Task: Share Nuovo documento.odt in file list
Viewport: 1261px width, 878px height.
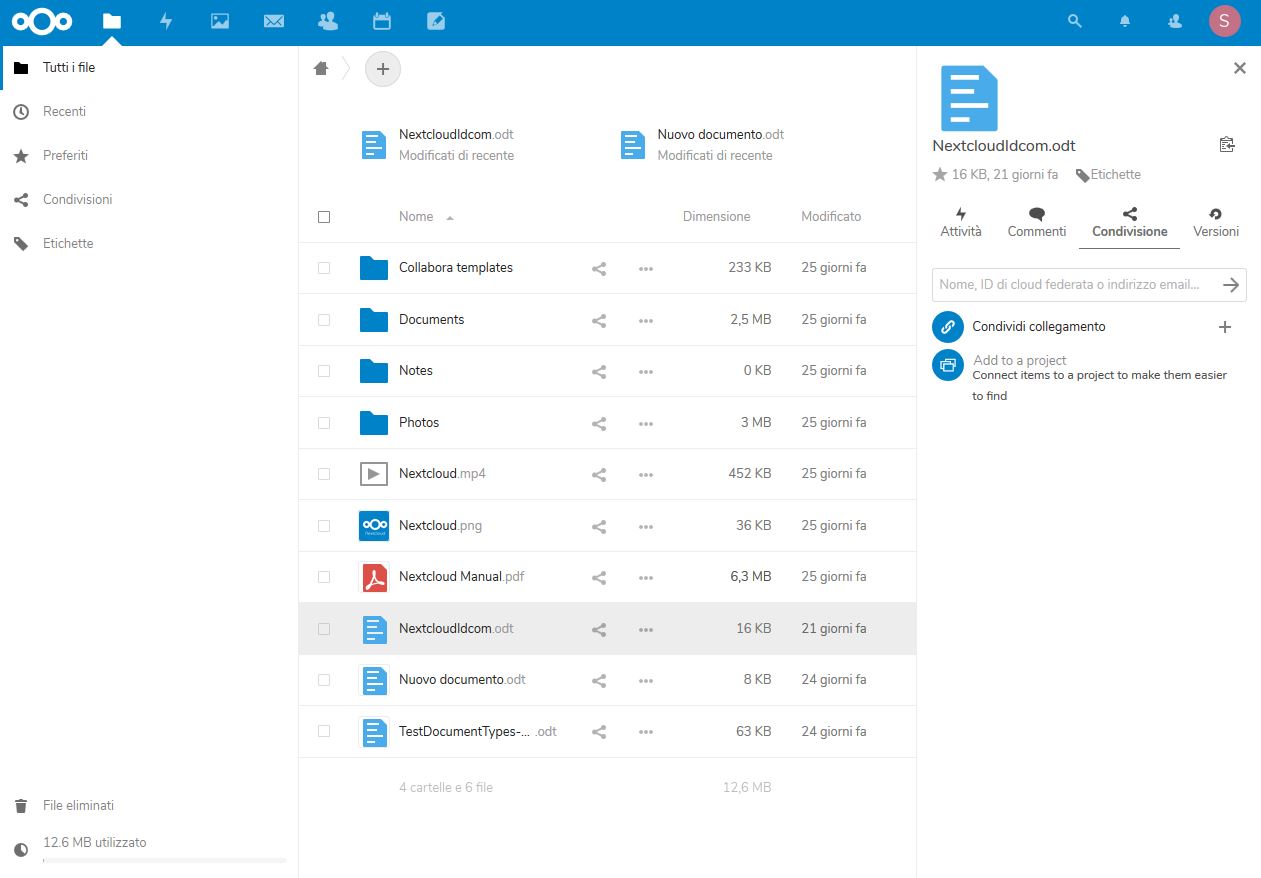Action: tap(599, 681)
